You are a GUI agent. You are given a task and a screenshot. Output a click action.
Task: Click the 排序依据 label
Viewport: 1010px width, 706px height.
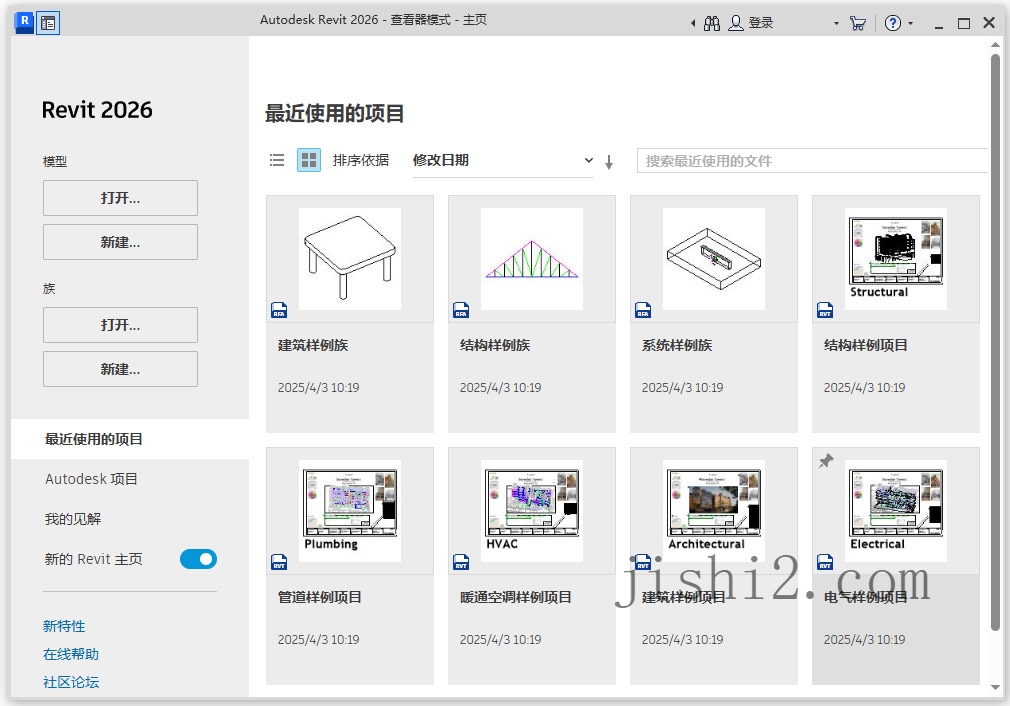click(361, 160)
